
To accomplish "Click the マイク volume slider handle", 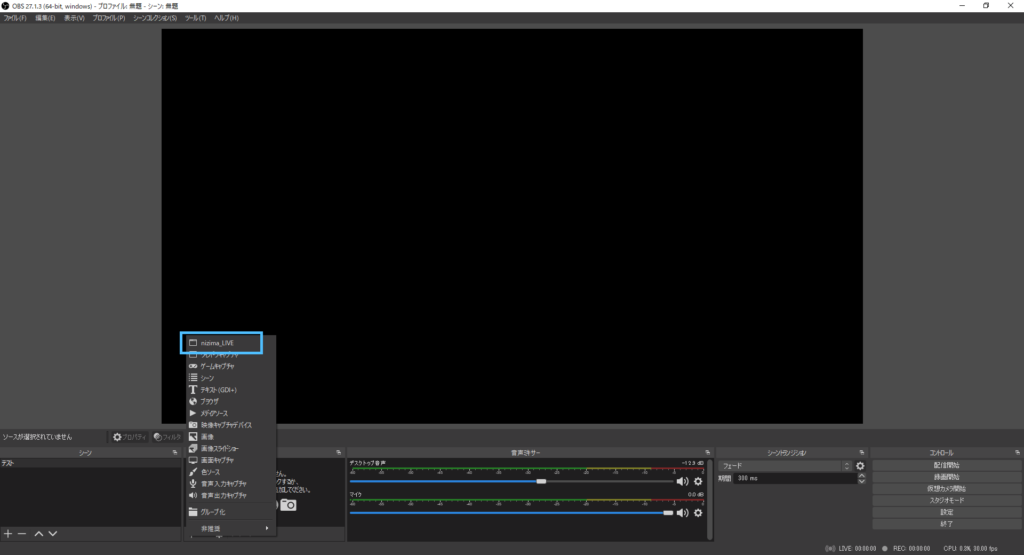I will coord(668,513).
